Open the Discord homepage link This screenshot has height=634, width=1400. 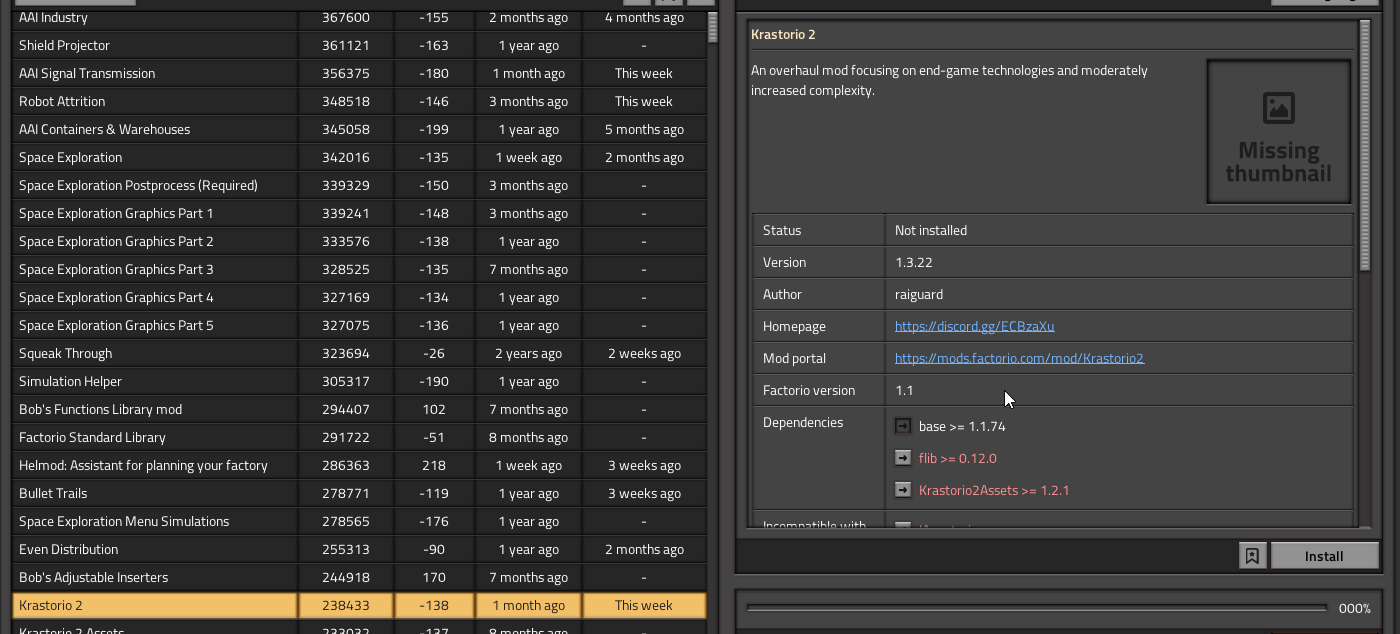[974, 326]
